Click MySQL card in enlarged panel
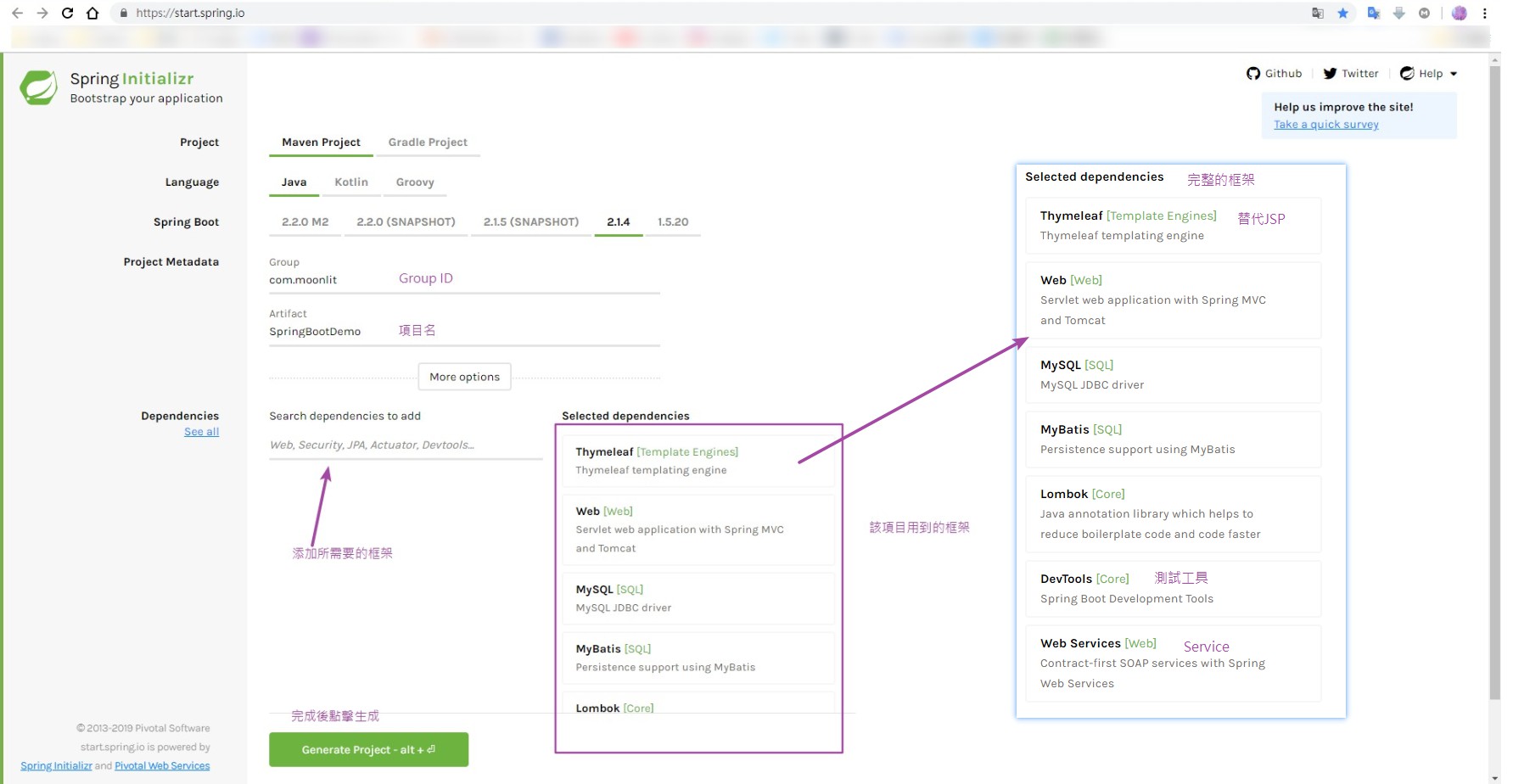 click(x=1174, y=375)
